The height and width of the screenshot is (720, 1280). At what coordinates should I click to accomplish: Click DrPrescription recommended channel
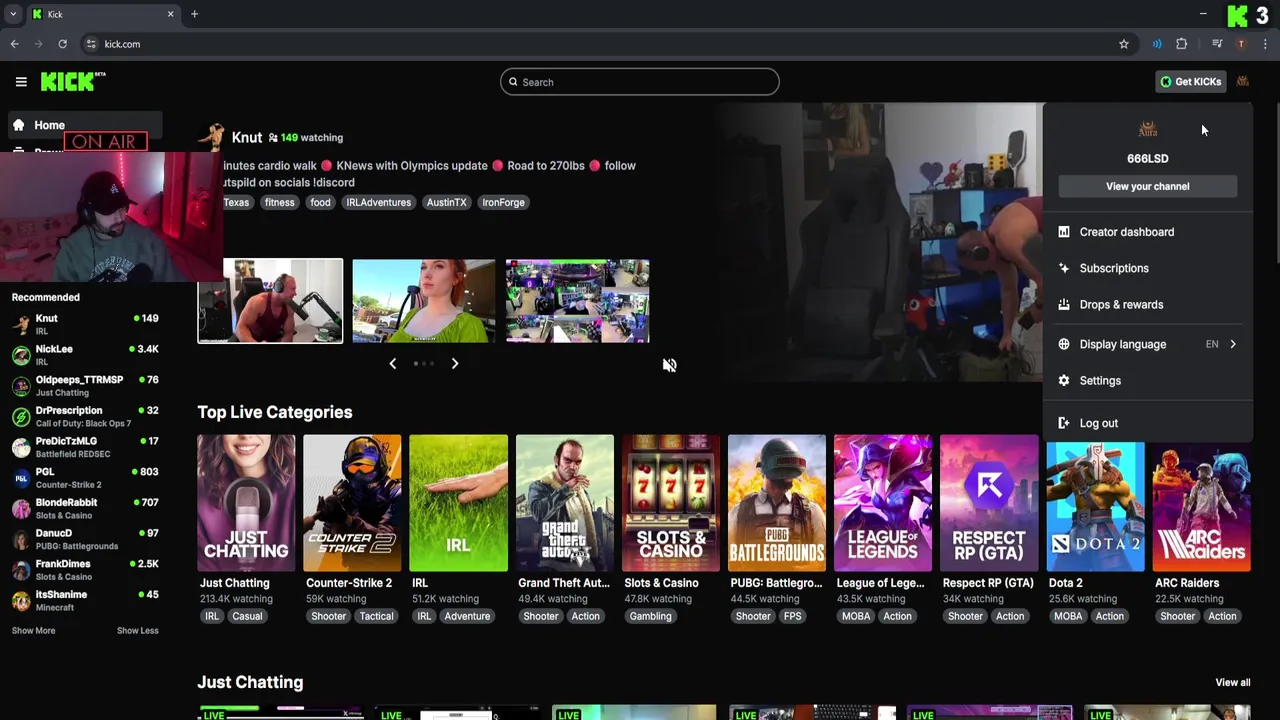click(x=85, y=416)
